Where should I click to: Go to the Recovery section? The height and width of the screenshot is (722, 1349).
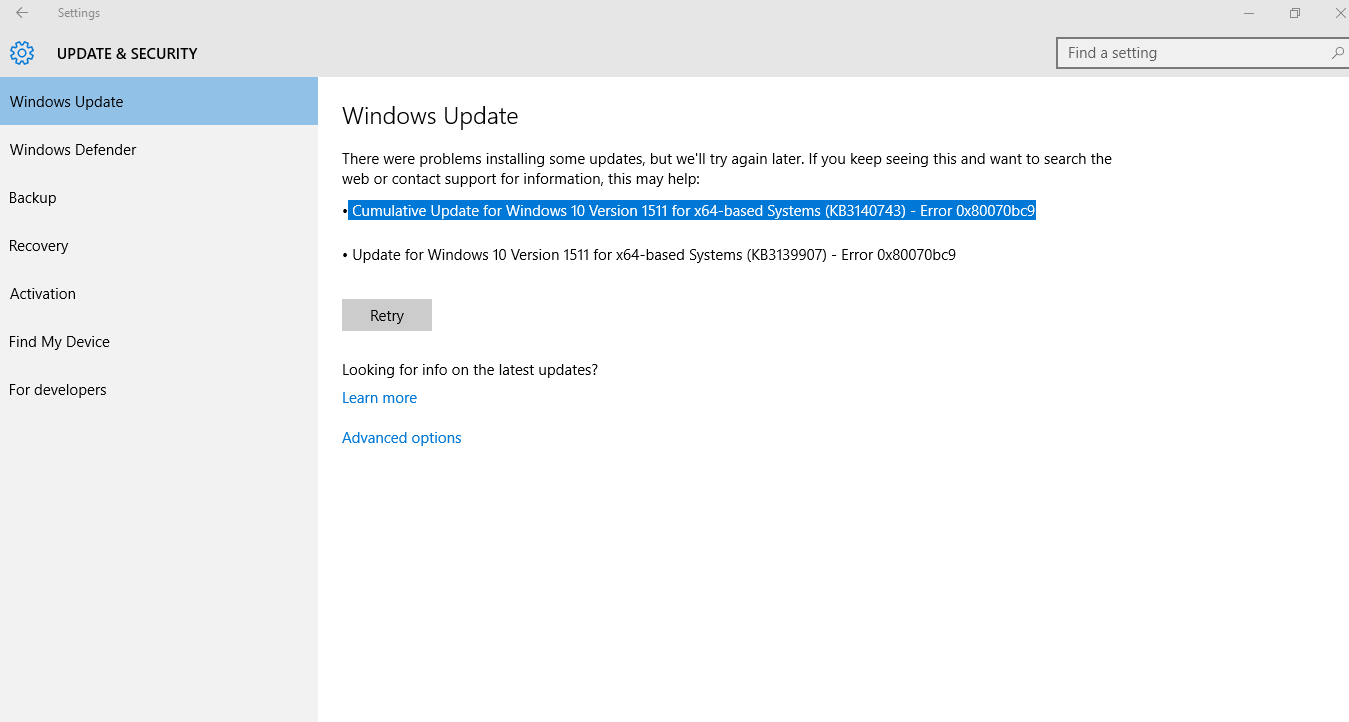point(159,245)
